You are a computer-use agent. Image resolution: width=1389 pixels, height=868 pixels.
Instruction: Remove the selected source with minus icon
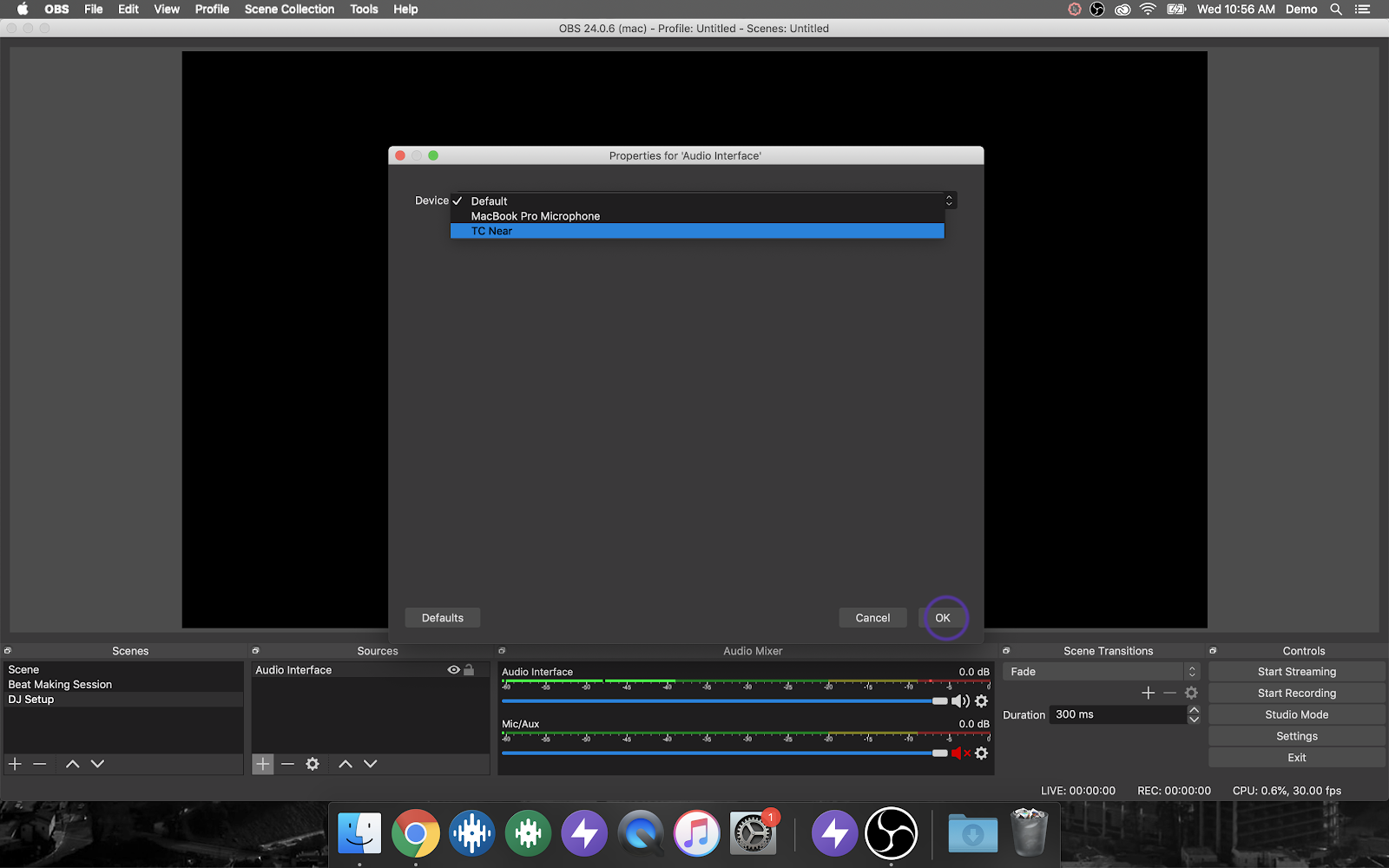pyautogui.click(x=288, y=764)
